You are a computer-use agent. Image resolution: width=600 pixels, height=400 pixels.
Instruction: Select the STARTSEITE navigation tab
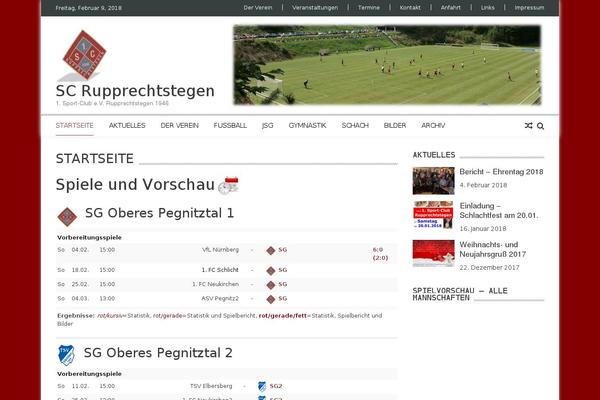[75, 126]
